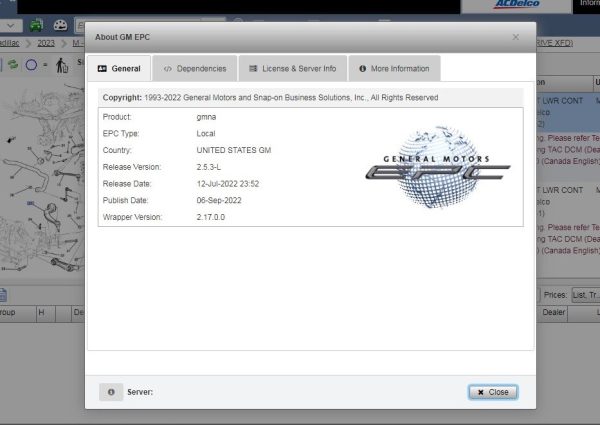Image resolution: width=600 pixels, height=425 pixels.
Task: Click the Wrapper Version value 2.17.0.0
Action: [210, 217]
